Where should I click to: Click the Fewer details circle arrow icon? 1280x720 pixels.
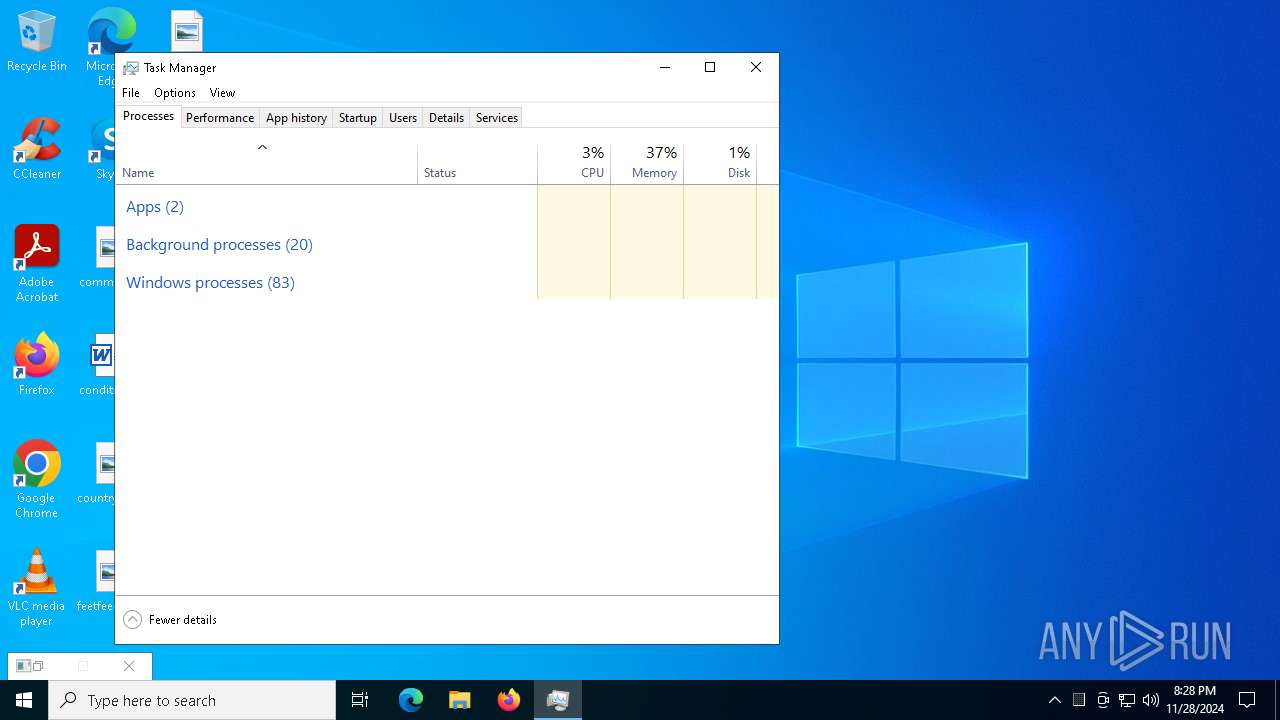pyautogui.click(x=132, y=620)
